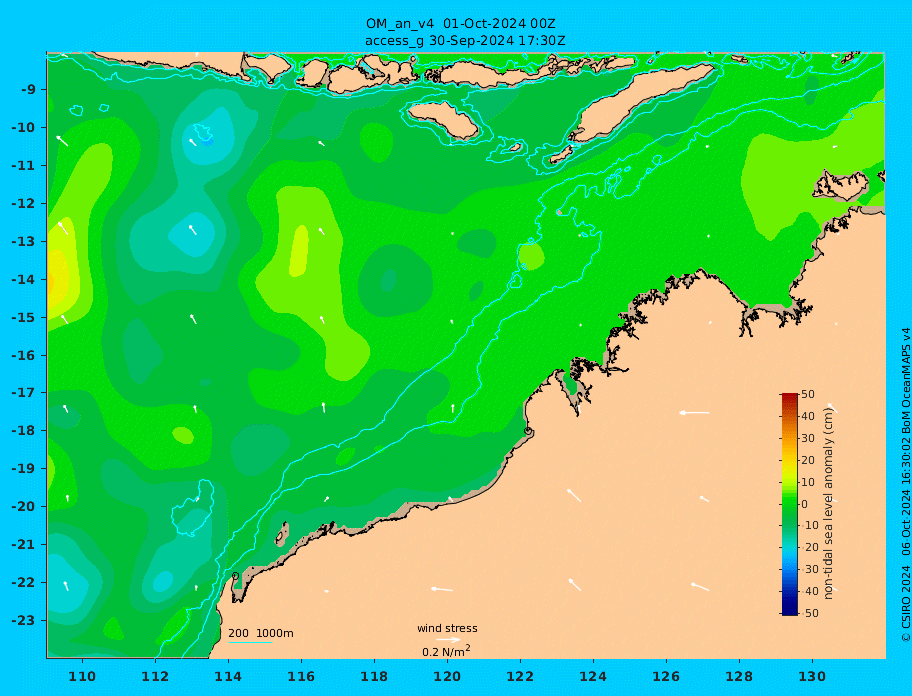Image resolution: width=912 pixels, height=696 pixels.
Task: Click longitude tick label 112
Action: (155, 676)
